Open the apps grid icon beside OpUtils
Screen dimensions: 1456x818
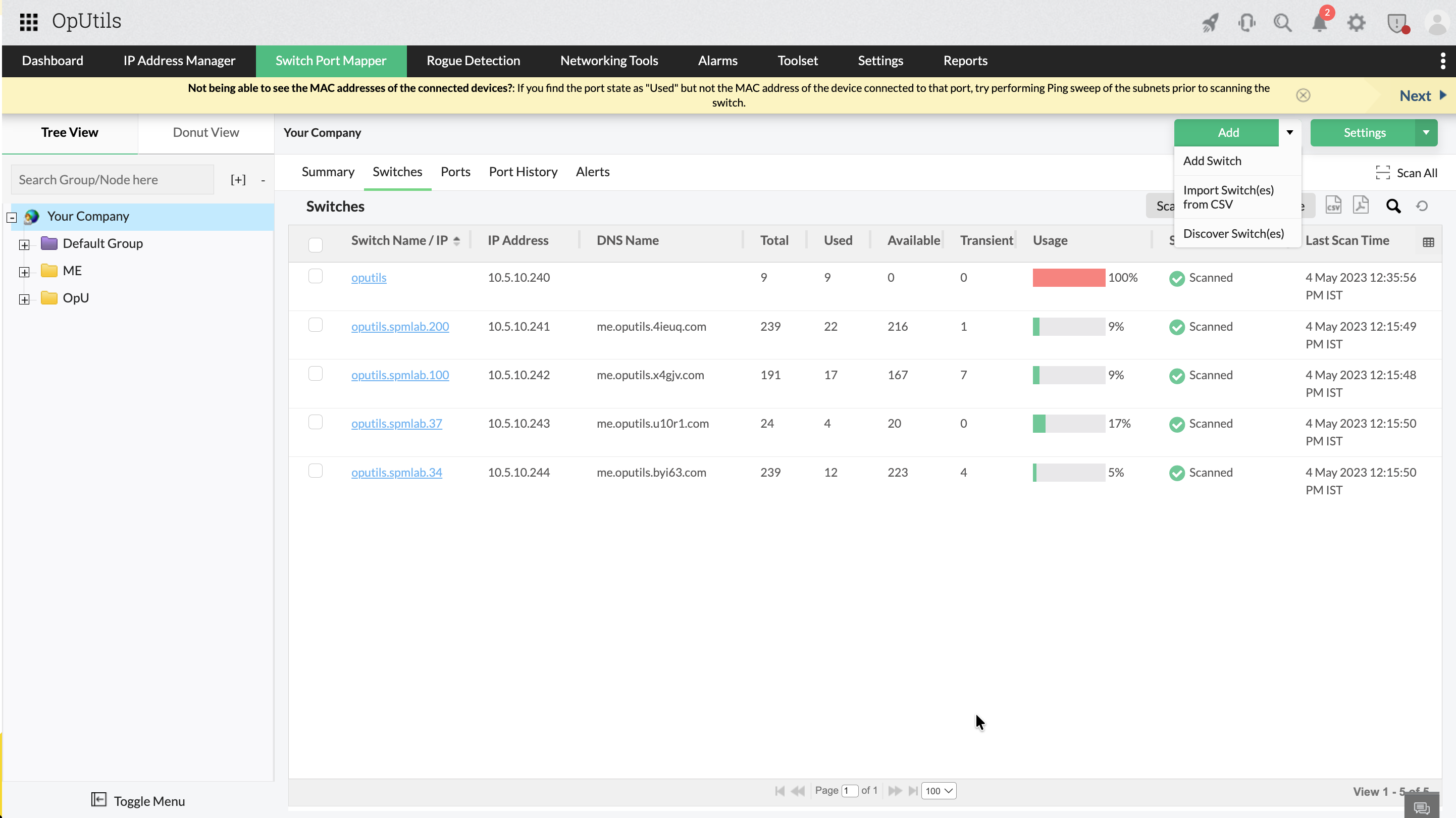click(28, 22)
